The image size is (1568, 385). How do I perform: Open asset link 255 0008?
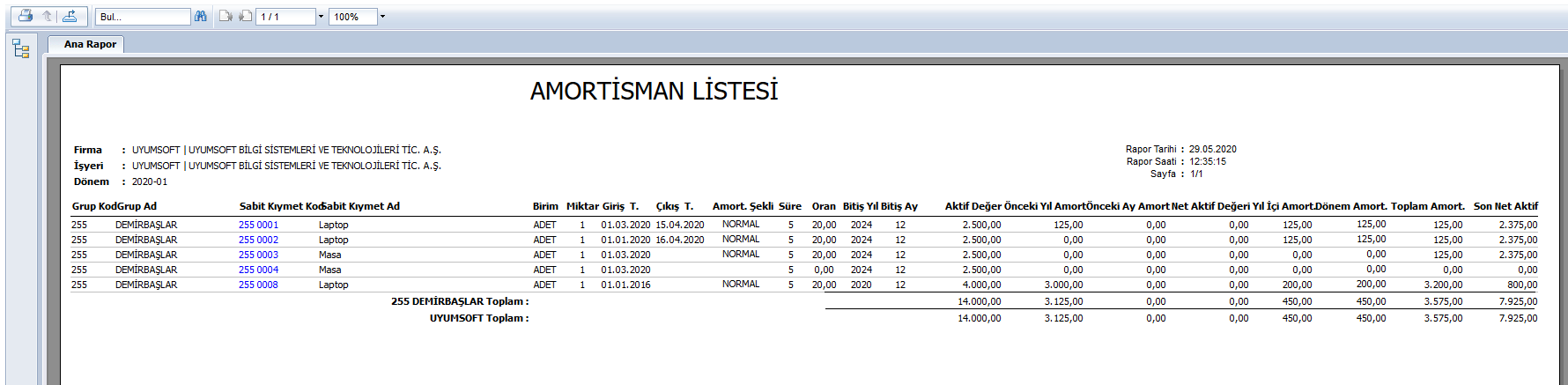(x=258, y=285)
